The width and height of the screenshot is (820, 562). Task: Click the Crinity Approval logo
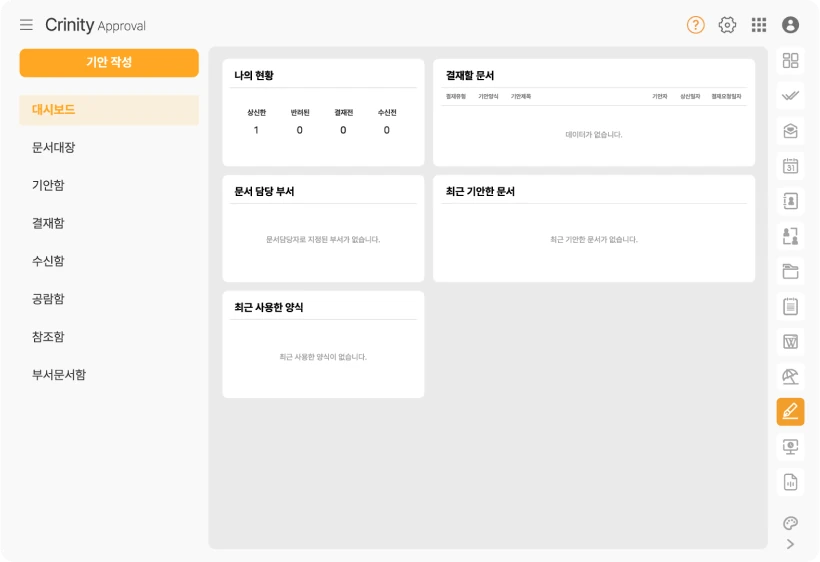[x=95, y=25]
